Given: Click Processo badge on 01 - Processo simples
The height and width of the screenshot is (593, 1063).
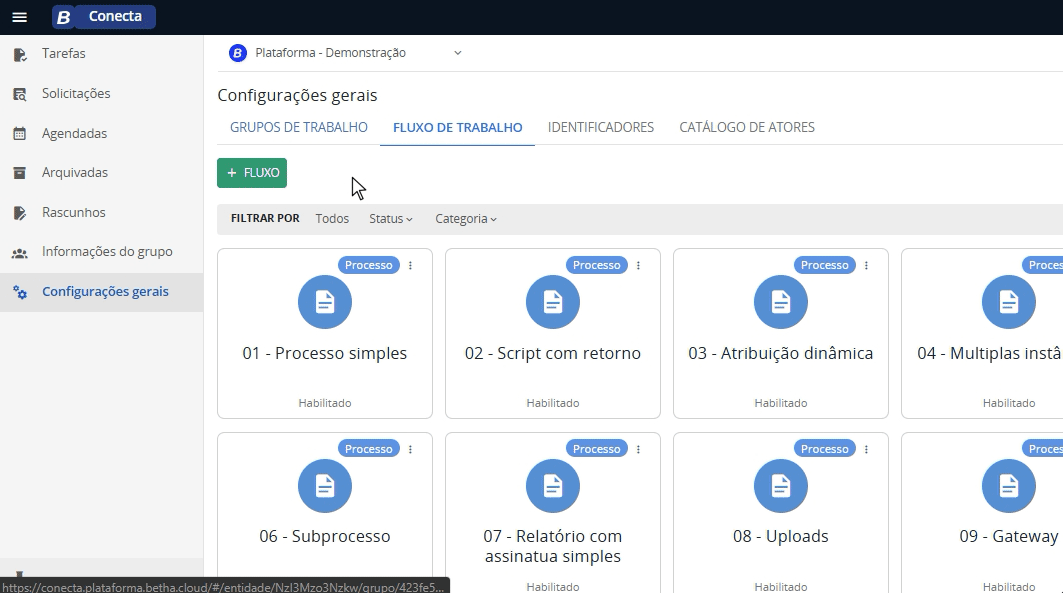Looking at the screenshot, I should (369, 266).
